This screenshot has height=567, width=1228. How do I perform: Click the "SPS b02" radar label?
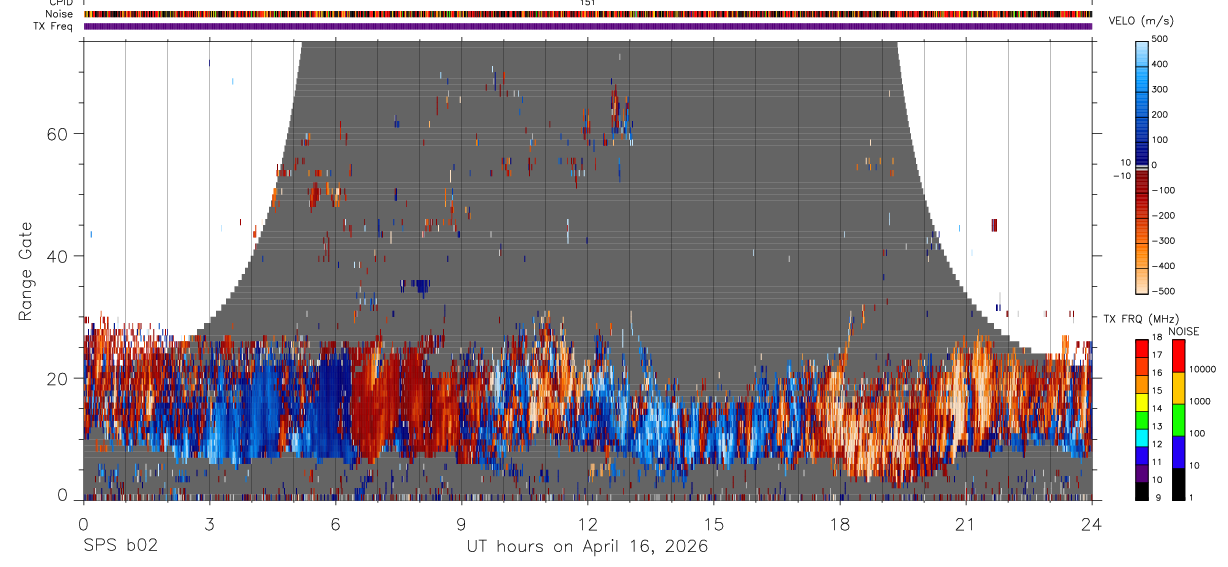pyautogui.click(x=119, y=546)
